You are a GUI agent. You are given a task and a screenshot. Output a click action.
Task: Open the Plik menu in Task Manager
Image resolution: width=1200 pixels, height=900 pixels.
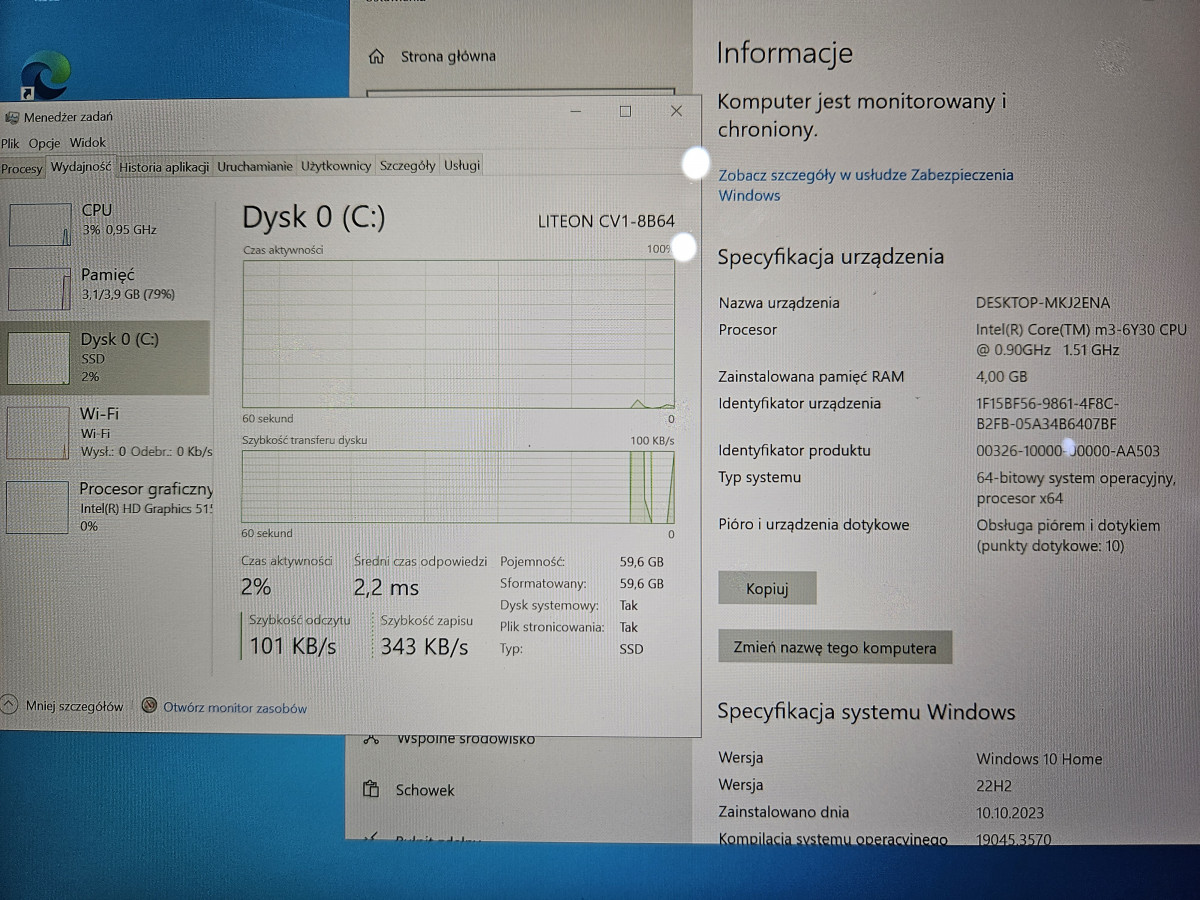10,143
